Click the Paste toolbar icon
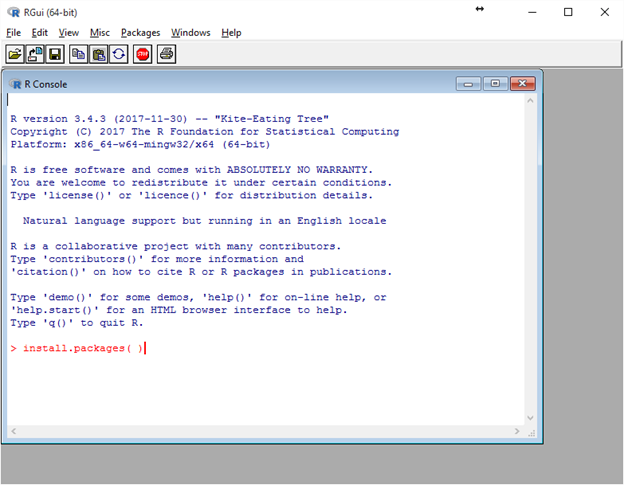 tap(99, 54)
